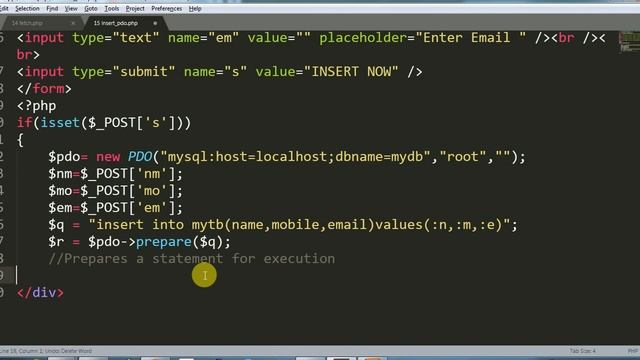
Task: Open the Goto menu
Action: pyautogui.click(x=91, y=9)
